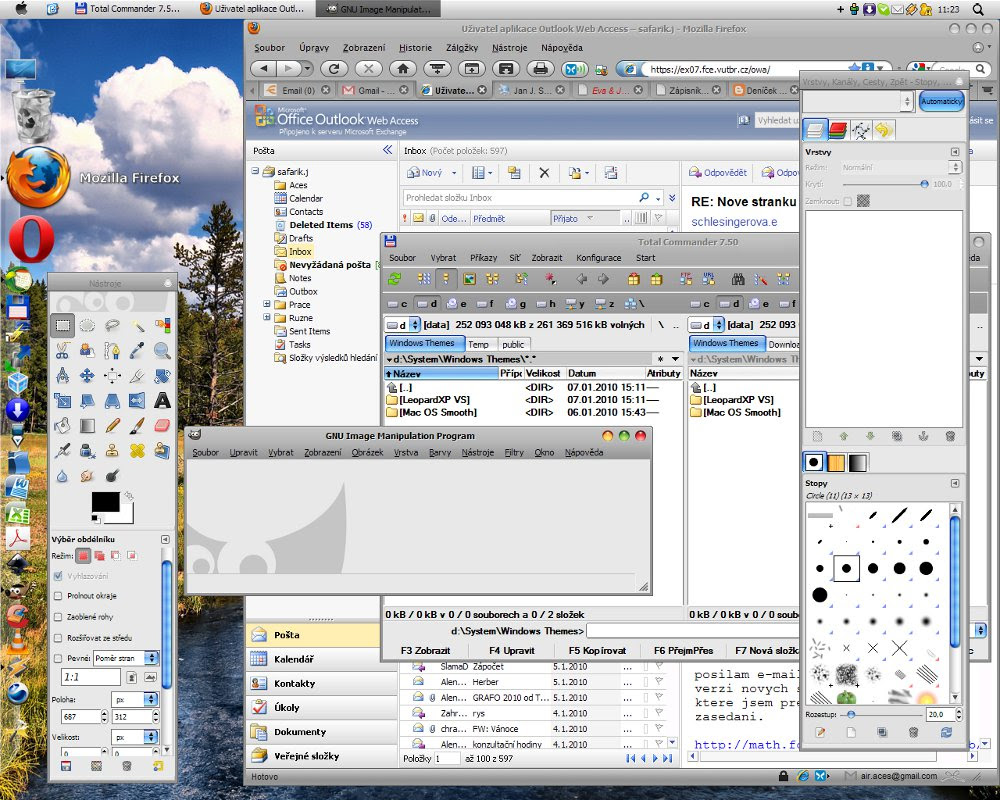Click the black foreground color swatch

point(105,501)
